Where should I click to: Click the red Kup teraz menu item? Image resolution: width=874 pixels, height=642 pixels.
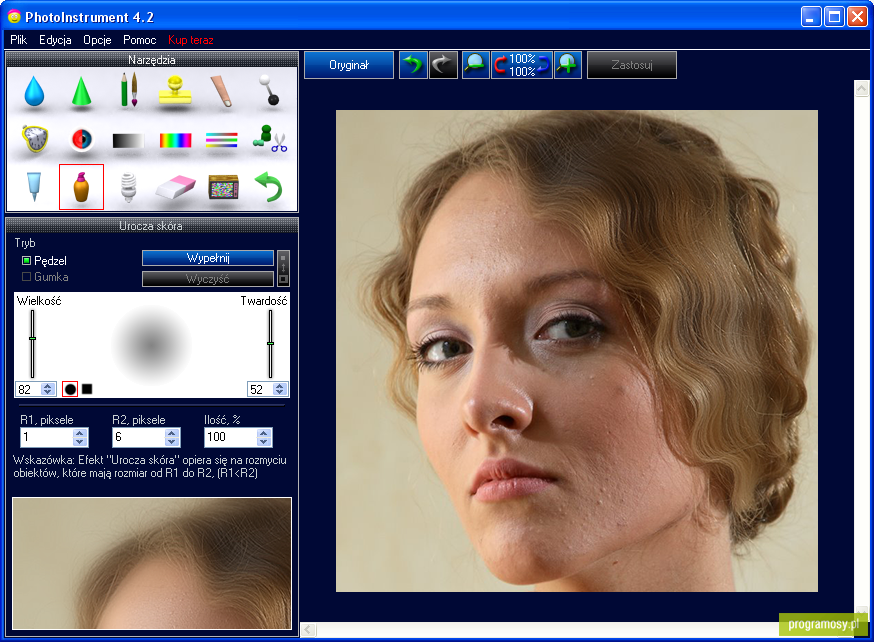191,40
